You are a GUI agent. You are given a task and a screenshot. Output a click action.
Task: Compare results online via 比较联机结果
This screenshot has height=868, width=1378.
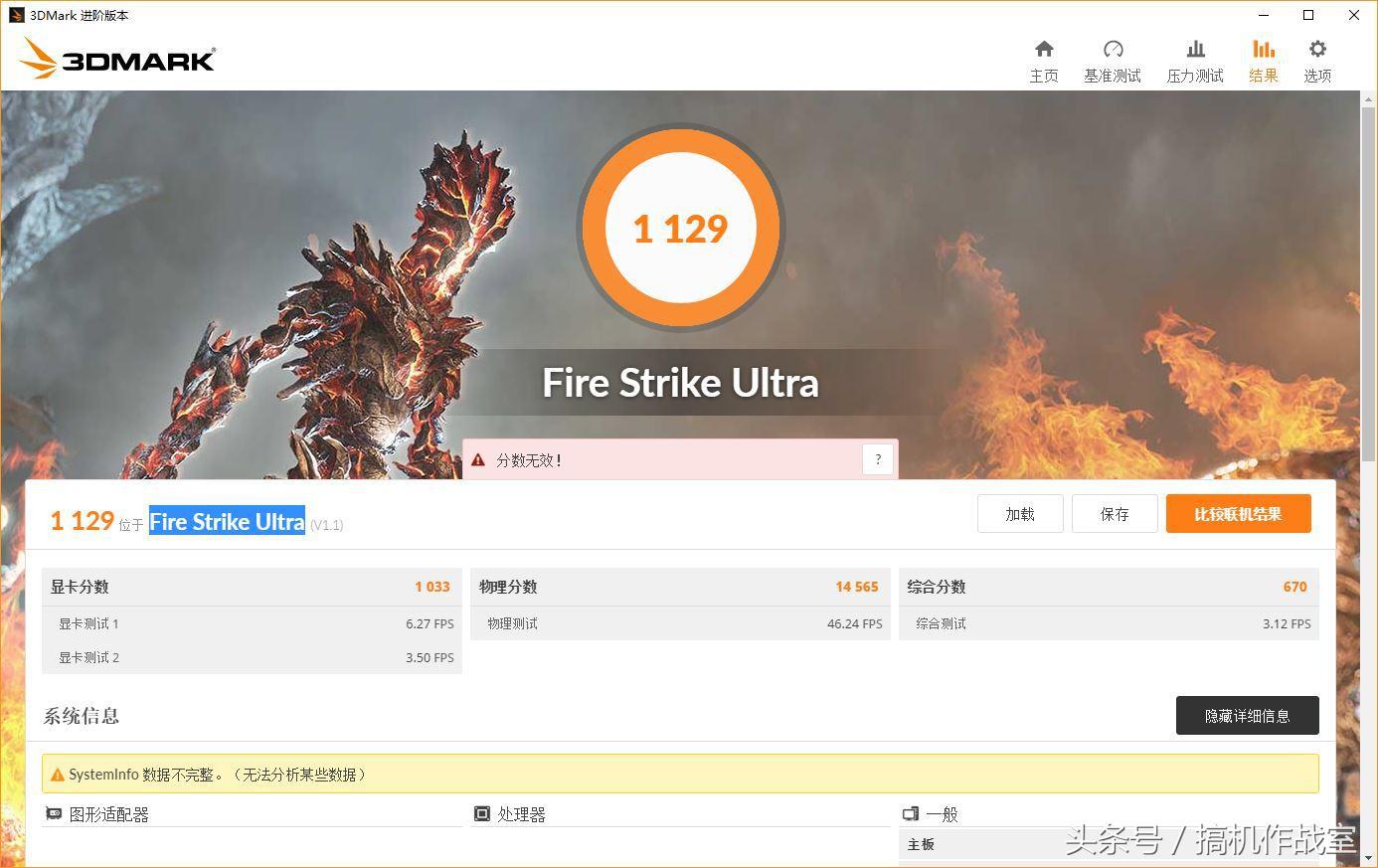[x=1239, y=514]
